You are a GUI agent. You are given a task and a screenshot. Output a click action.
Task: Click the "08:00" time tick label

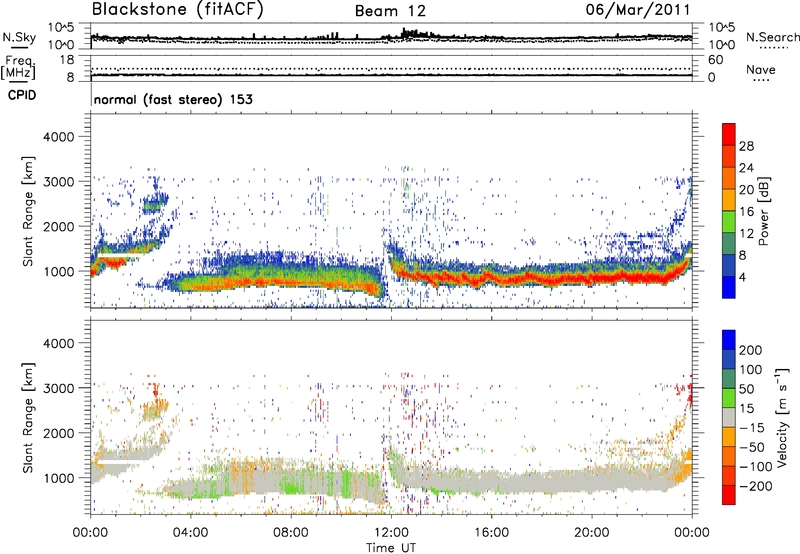[x=291, y=533]
